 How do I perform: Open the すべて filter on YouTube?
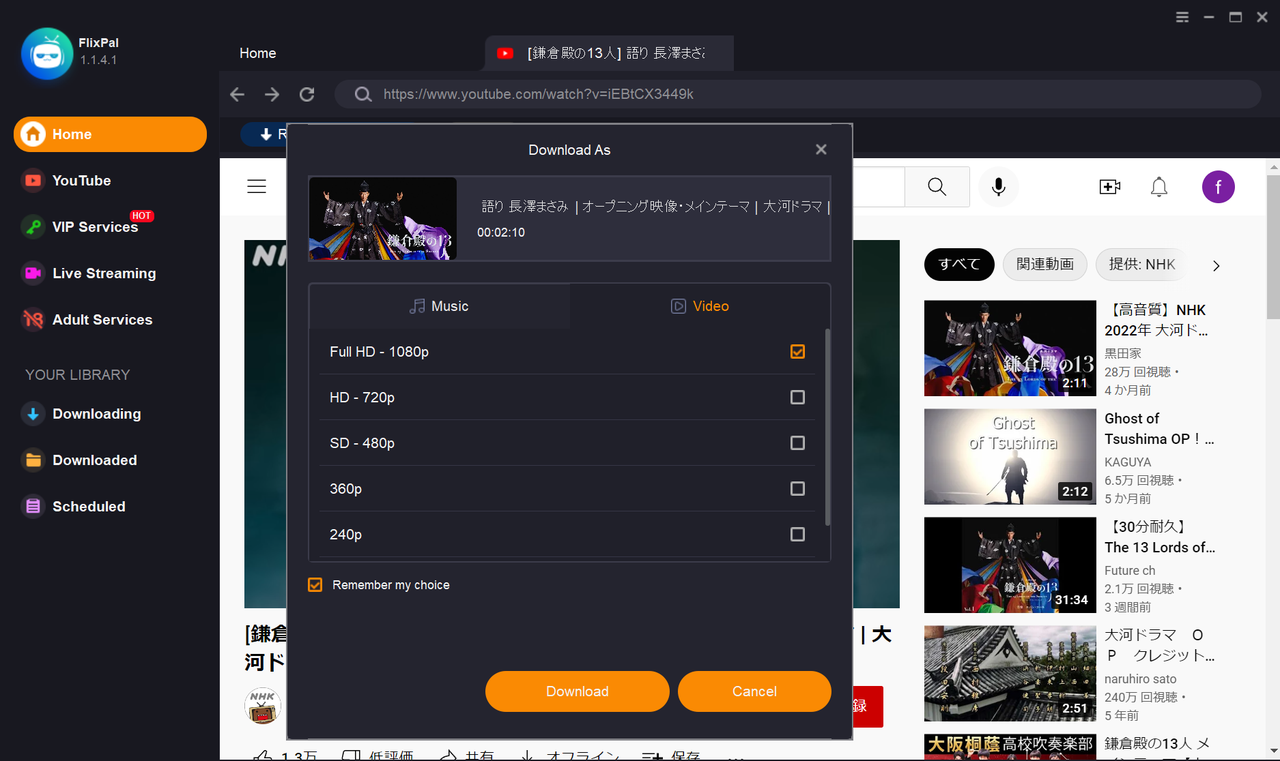click(x=958, y=264)
